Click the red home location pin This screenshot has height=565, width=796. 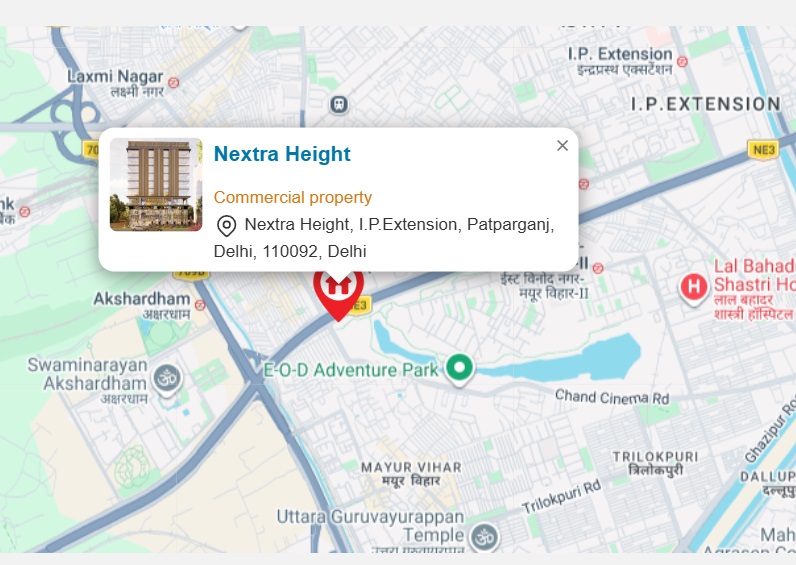point(338,296)
